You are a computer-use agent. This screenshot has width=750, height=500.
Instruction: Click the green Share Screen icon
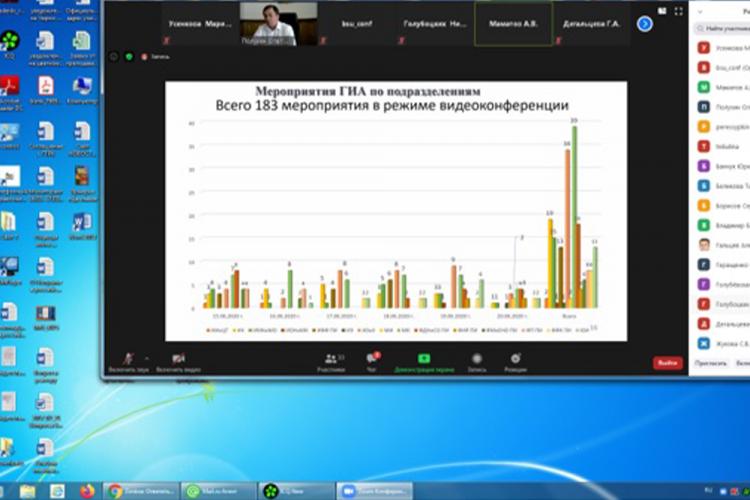424,360
